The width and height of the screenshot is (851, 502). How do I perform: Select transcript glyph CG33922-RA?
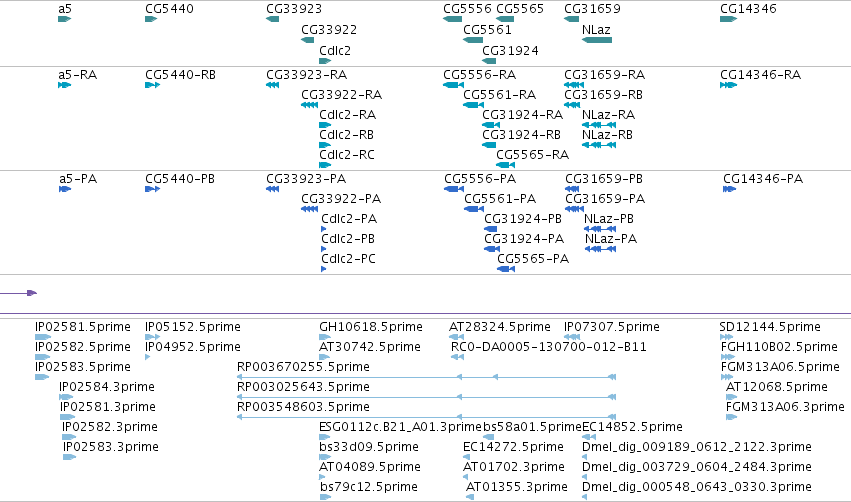click(x=309, y=105)
